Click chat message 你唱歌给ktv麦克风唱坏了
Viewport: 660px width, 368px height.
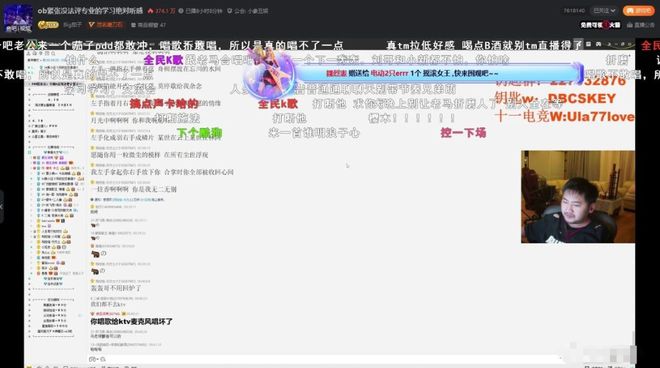pos(132,321)
